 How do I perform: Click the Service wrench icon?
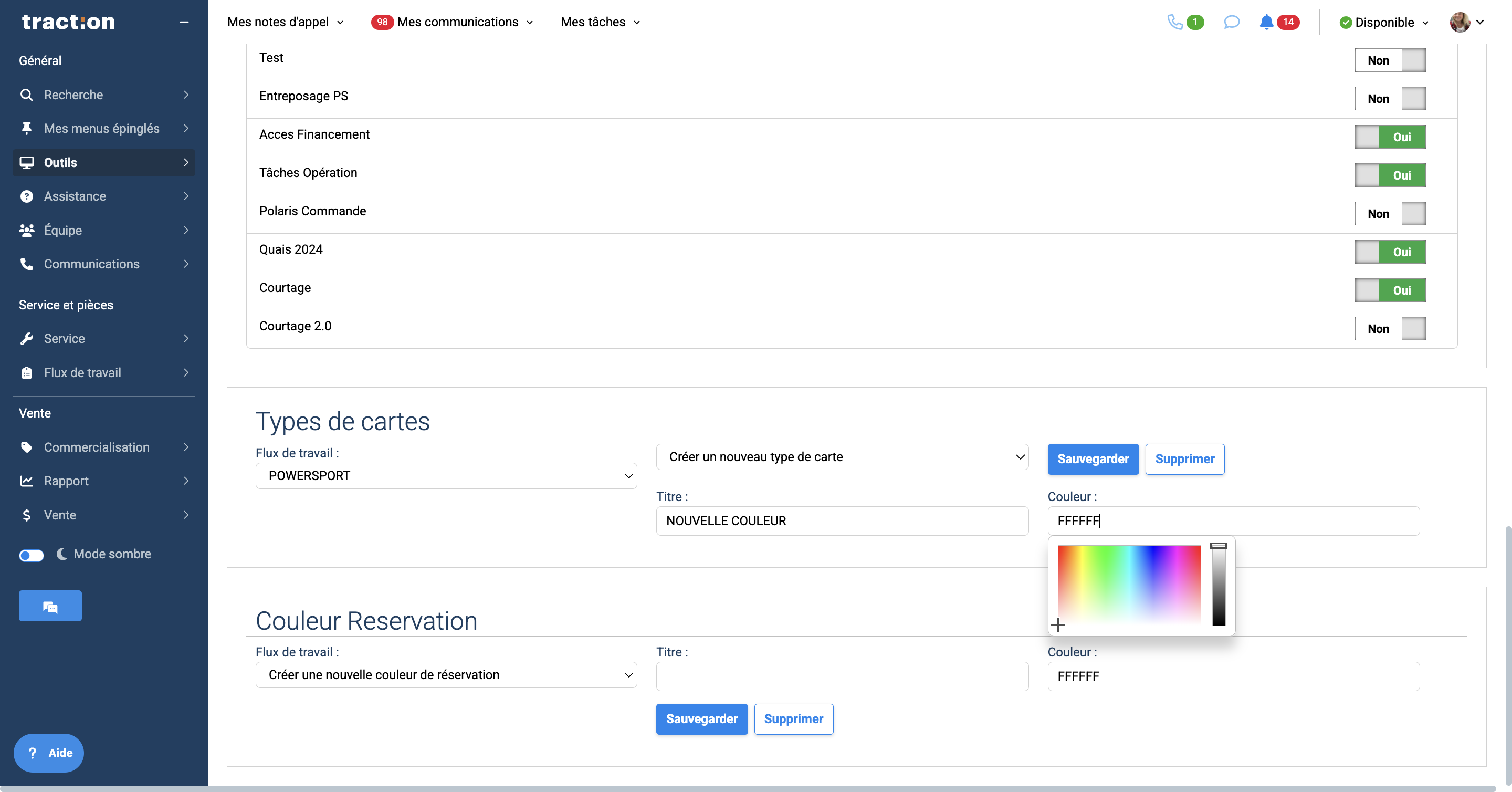[26, 339]
